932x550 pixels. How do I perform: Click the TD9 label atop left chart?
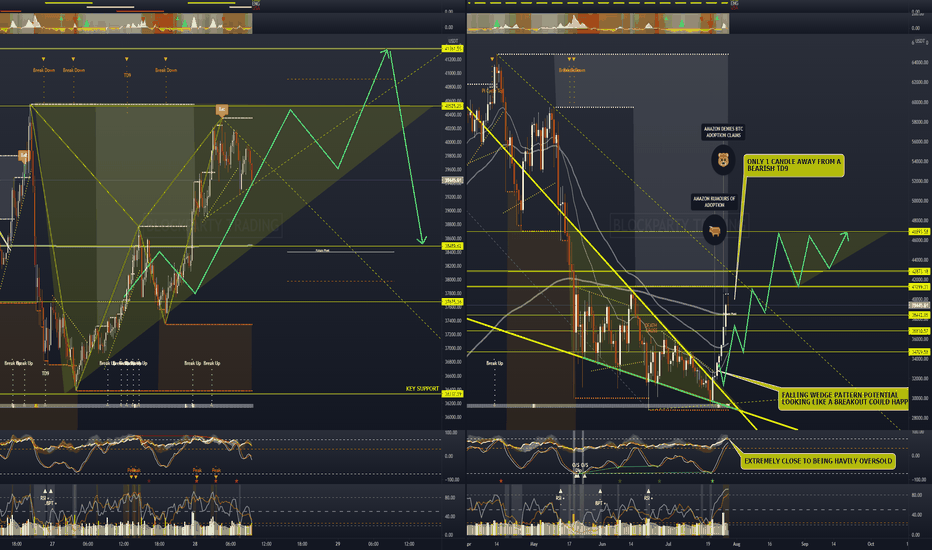click(127, 76)
